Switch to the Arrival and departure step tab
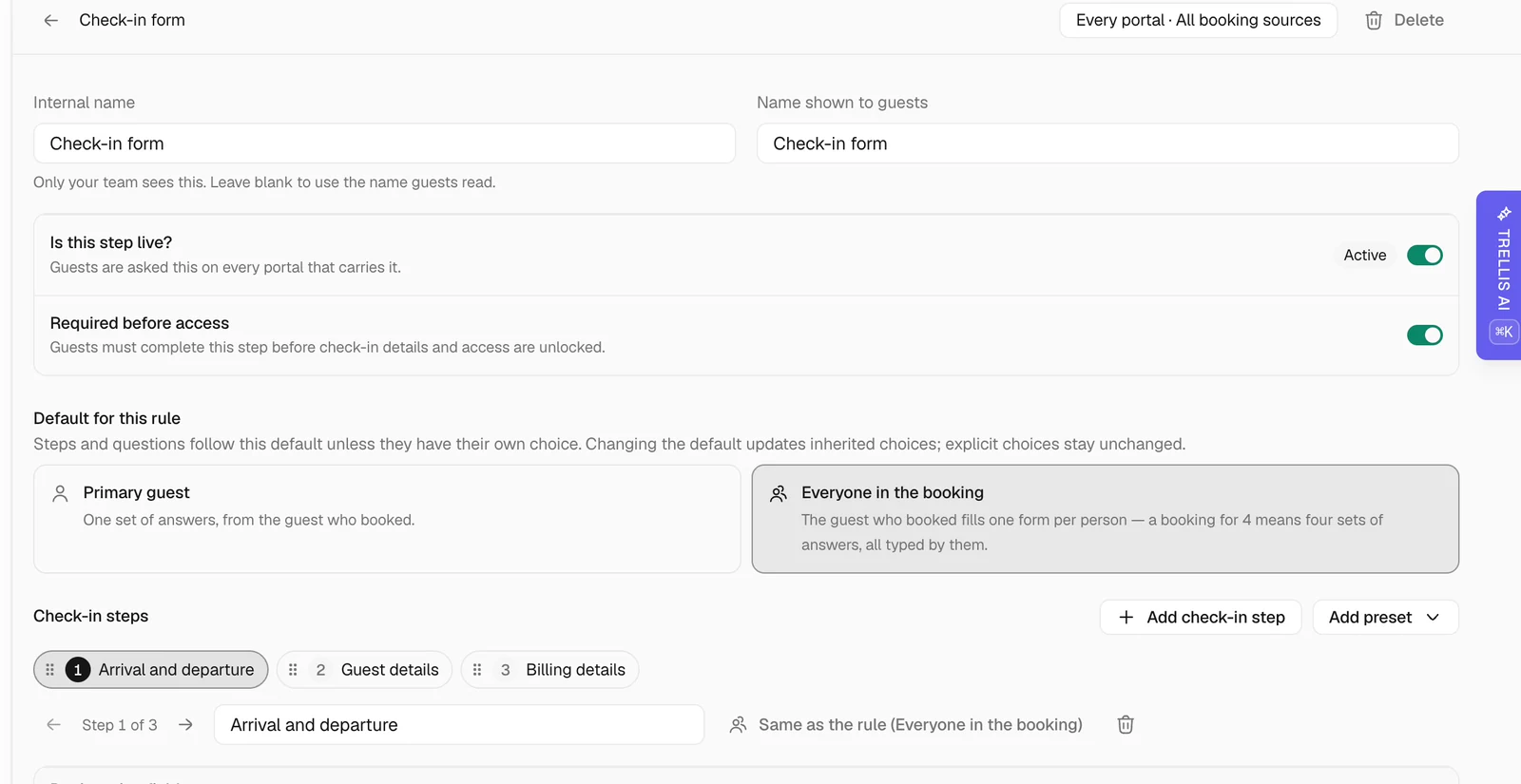 [x=151, y=670]
